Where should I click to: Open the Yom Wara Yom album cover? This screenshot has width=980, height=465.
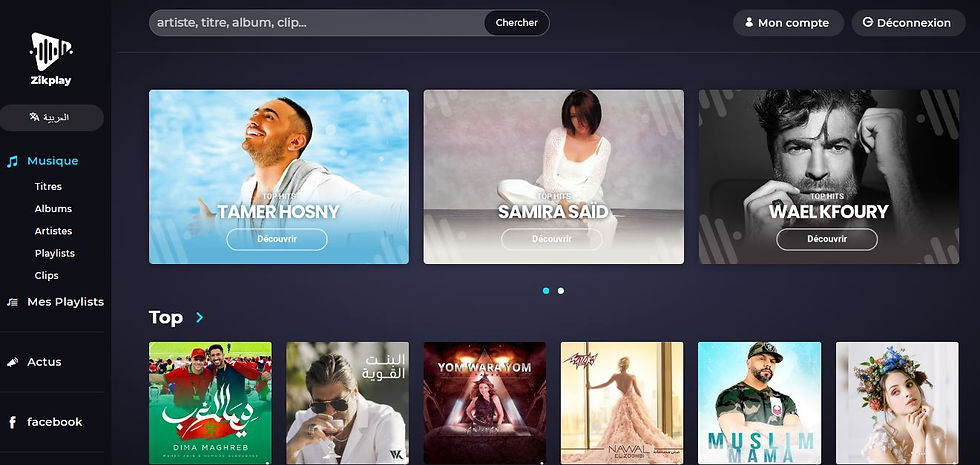pos(485,403)
